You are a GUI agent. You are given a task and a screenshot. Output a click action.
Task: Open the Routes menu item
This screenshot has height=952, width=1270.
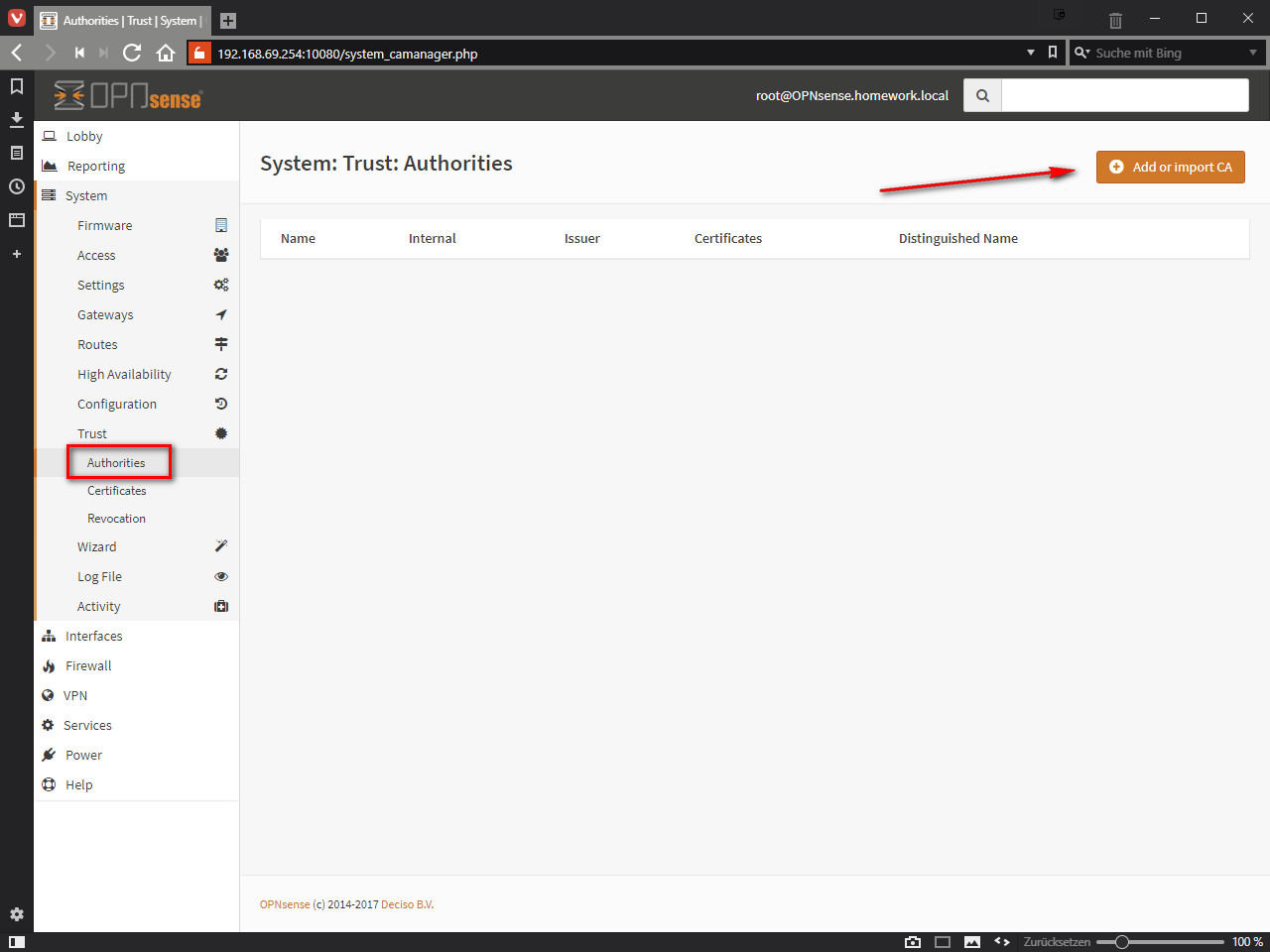[97, 344]
